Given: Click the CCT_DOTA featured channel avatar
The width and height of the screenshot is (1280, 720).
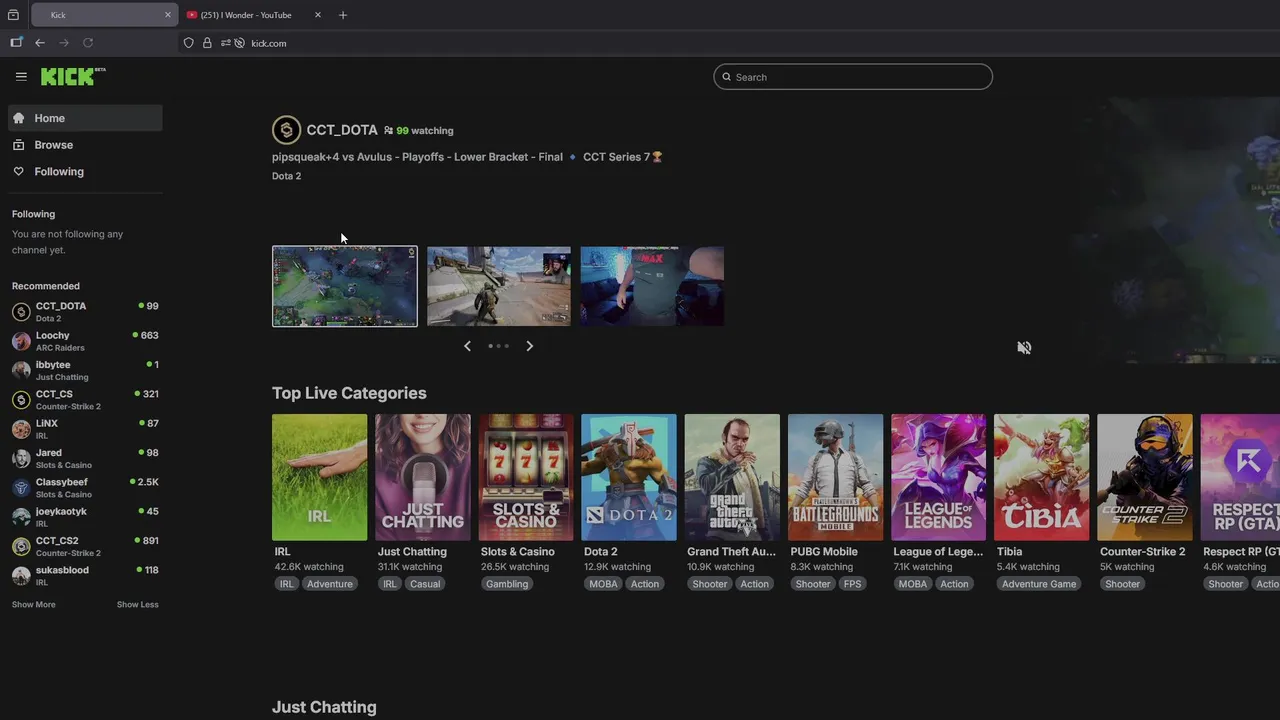Looking at the screenshot, I should [286, 130].
